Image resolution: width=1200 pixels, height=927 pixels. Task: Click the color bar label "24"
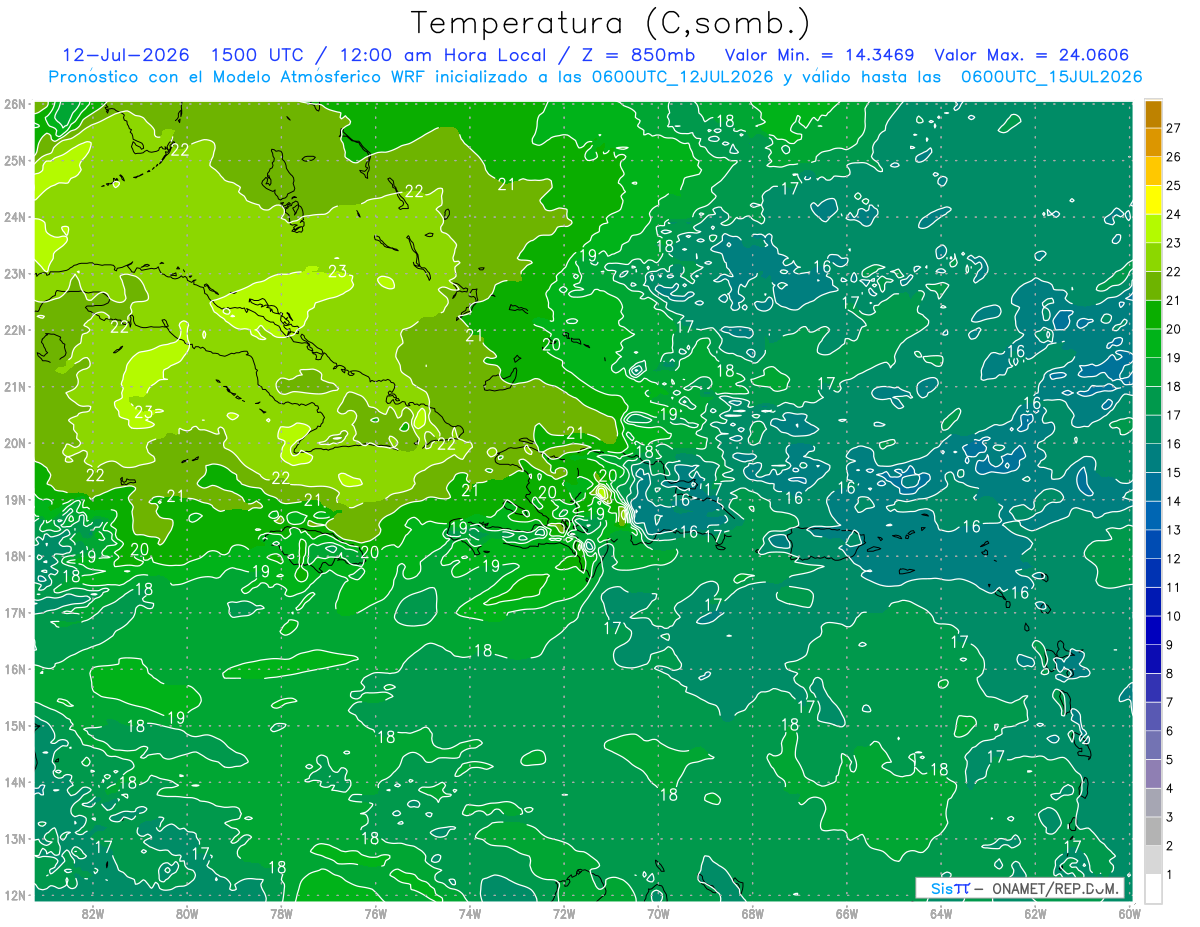(x=1174, y=214)
